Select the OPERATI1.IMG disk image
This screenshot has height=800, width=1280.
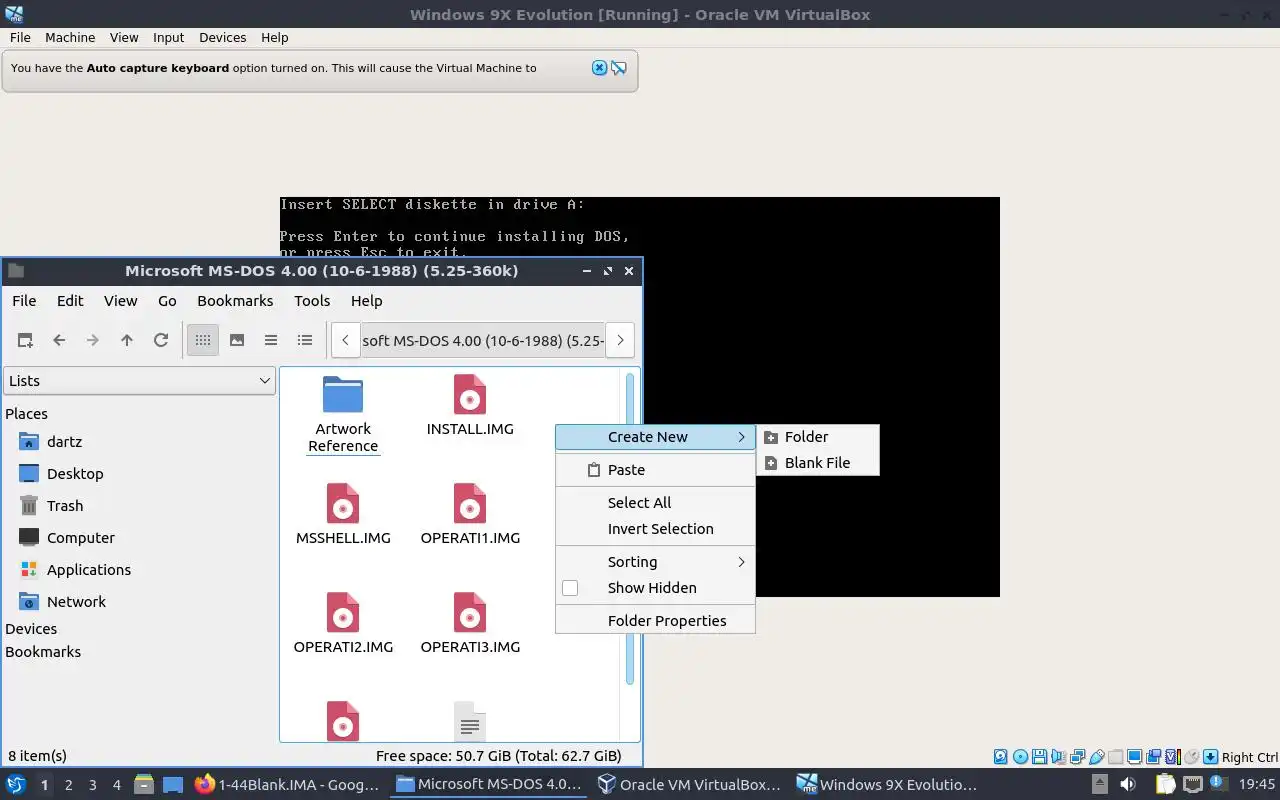(x=470, y=515)
